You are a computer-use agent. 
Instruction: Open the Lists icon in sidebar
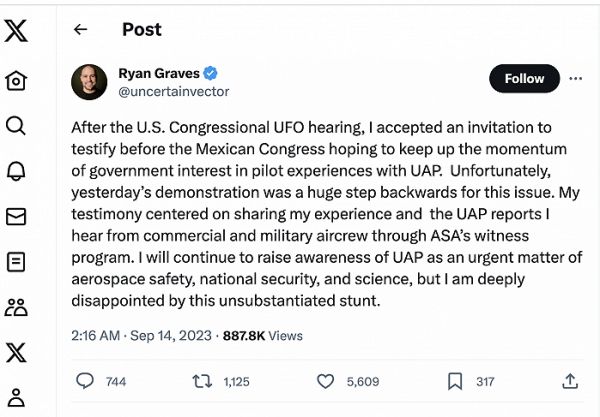point(16,262)
